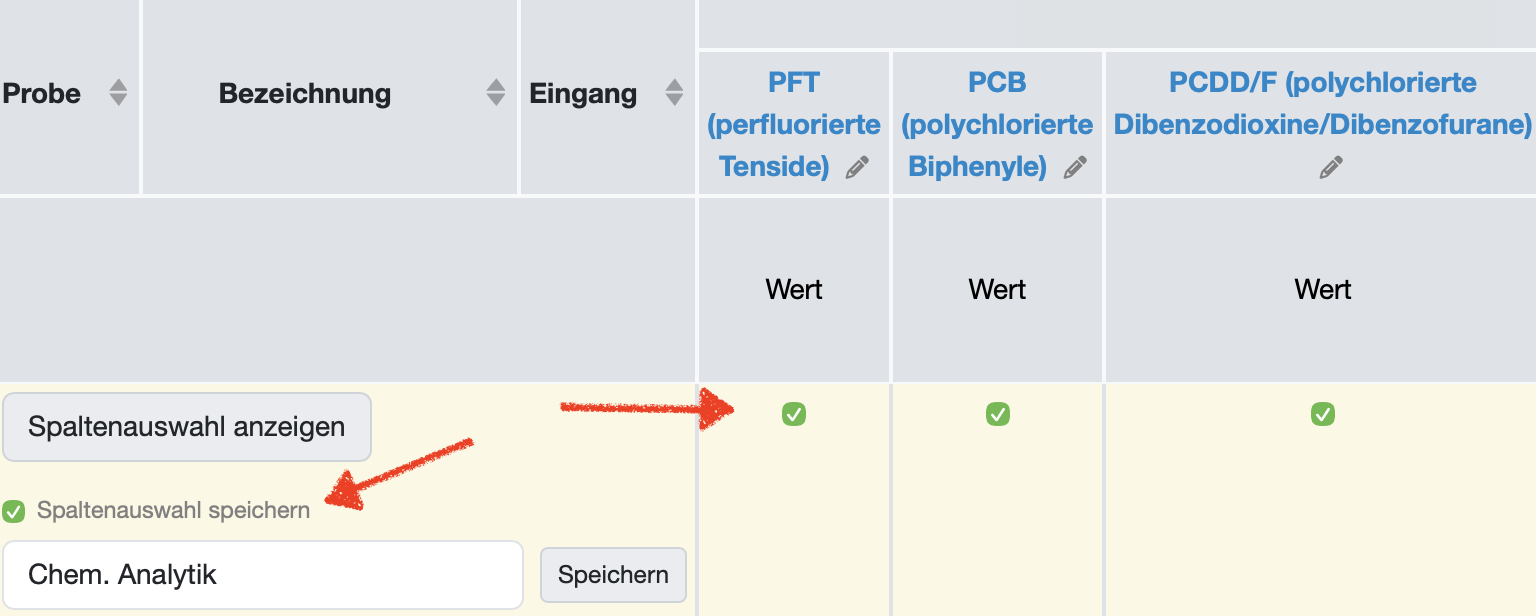The image size is (1536, 616).
Task: Click pencil edit icon beside PFT Tenside
Action: pos(857,168)
